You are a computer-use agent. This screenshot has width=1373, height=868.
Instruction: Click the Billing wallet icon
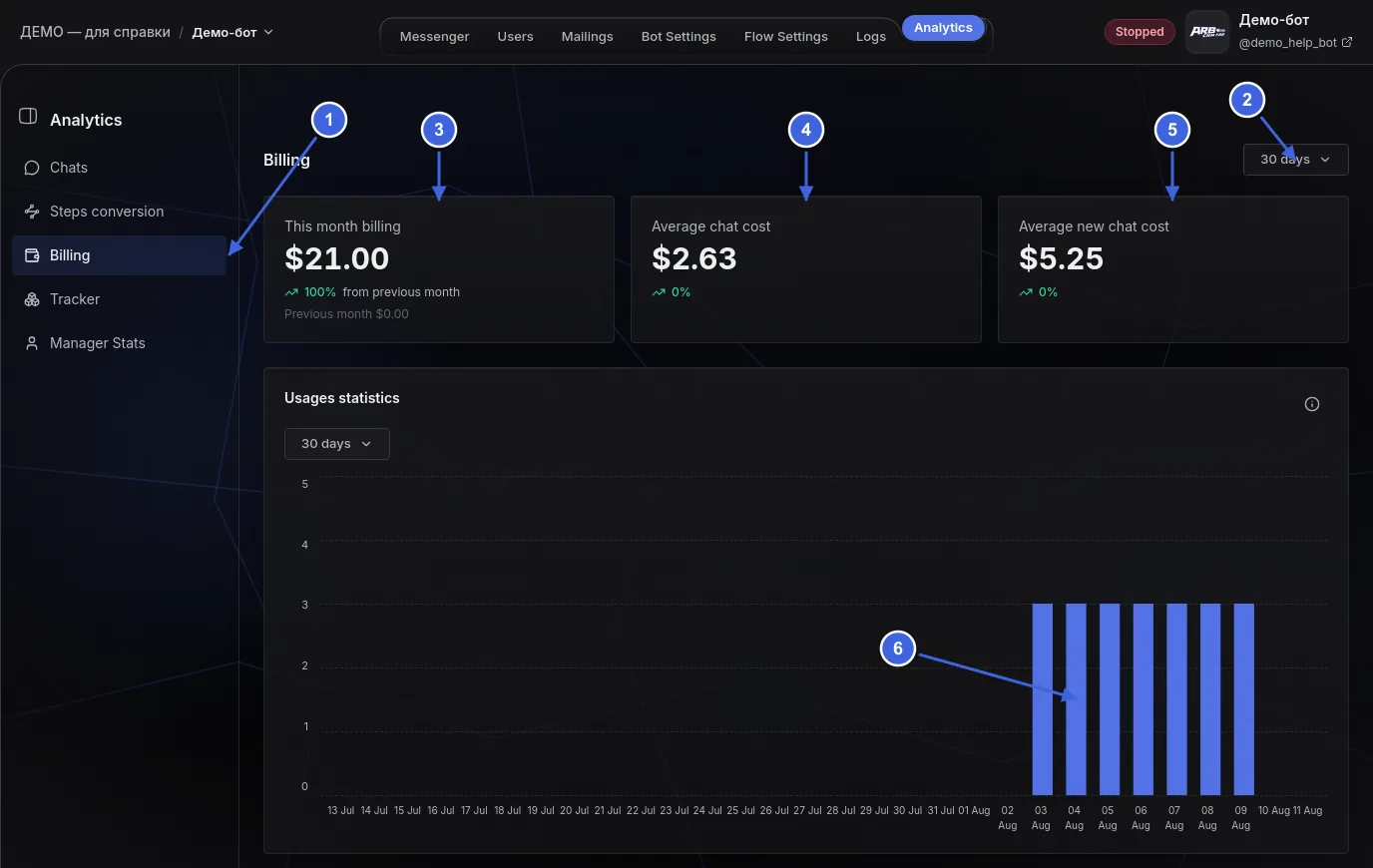(x=32, y=255)
